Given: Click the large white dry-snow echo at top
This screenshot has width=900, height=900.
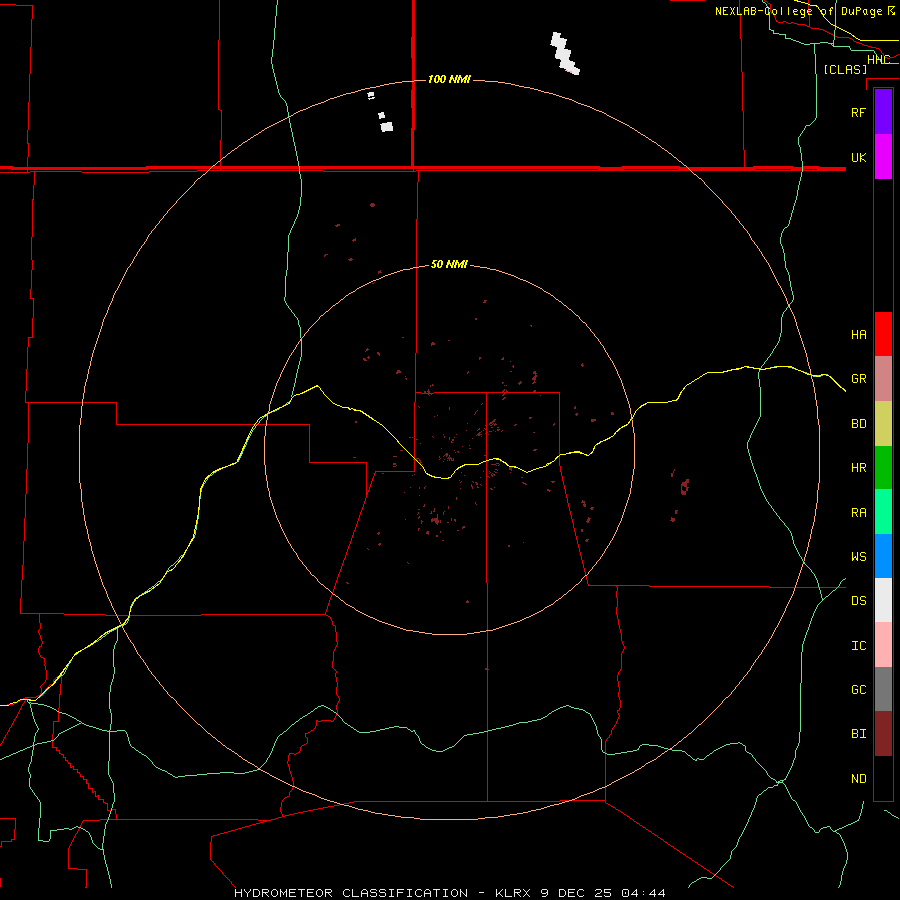Looking at the screenshot, I should 564,53.
